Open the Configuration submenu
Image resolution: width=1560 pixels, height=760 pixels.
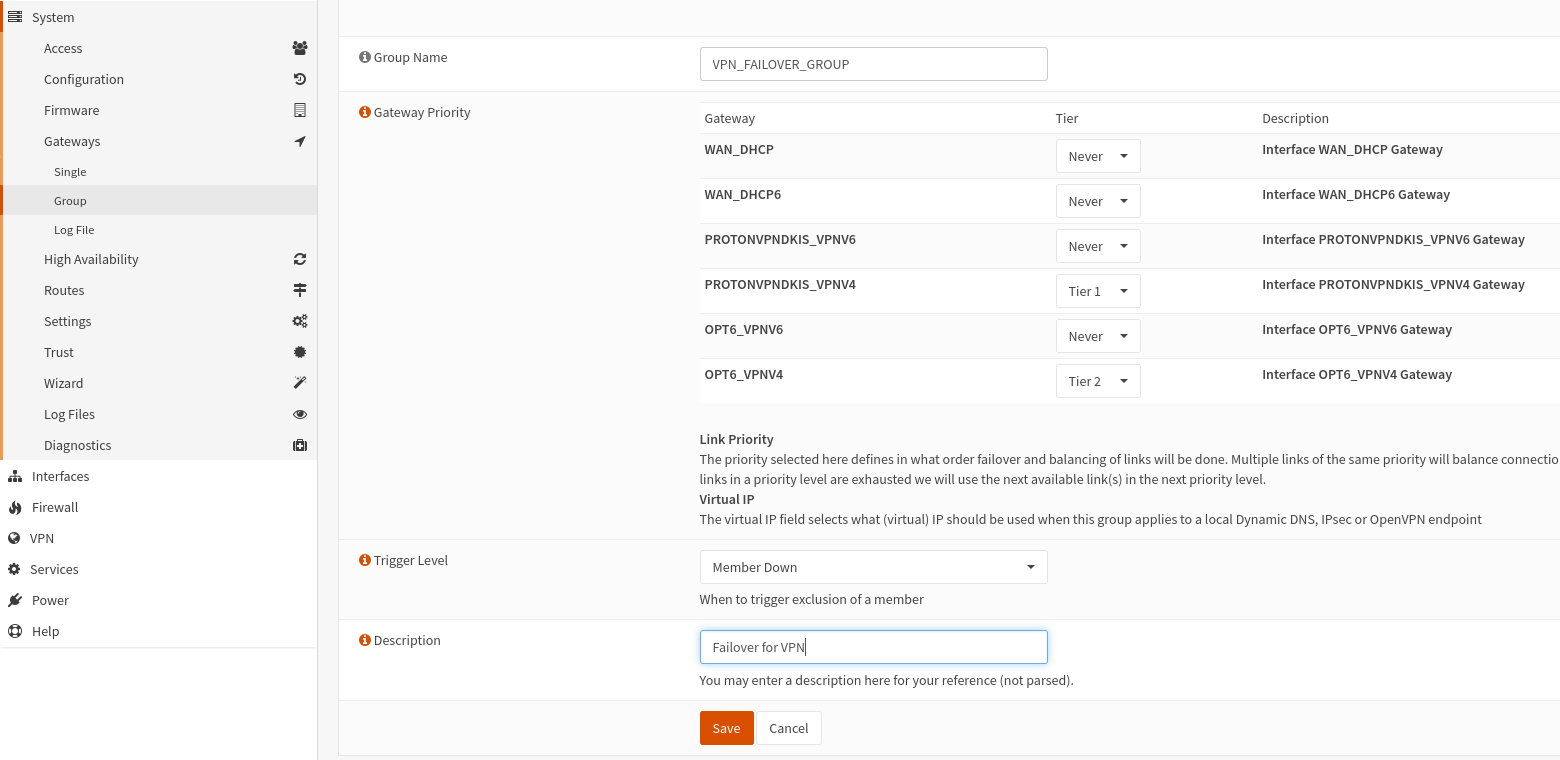[x=160, y=79]
